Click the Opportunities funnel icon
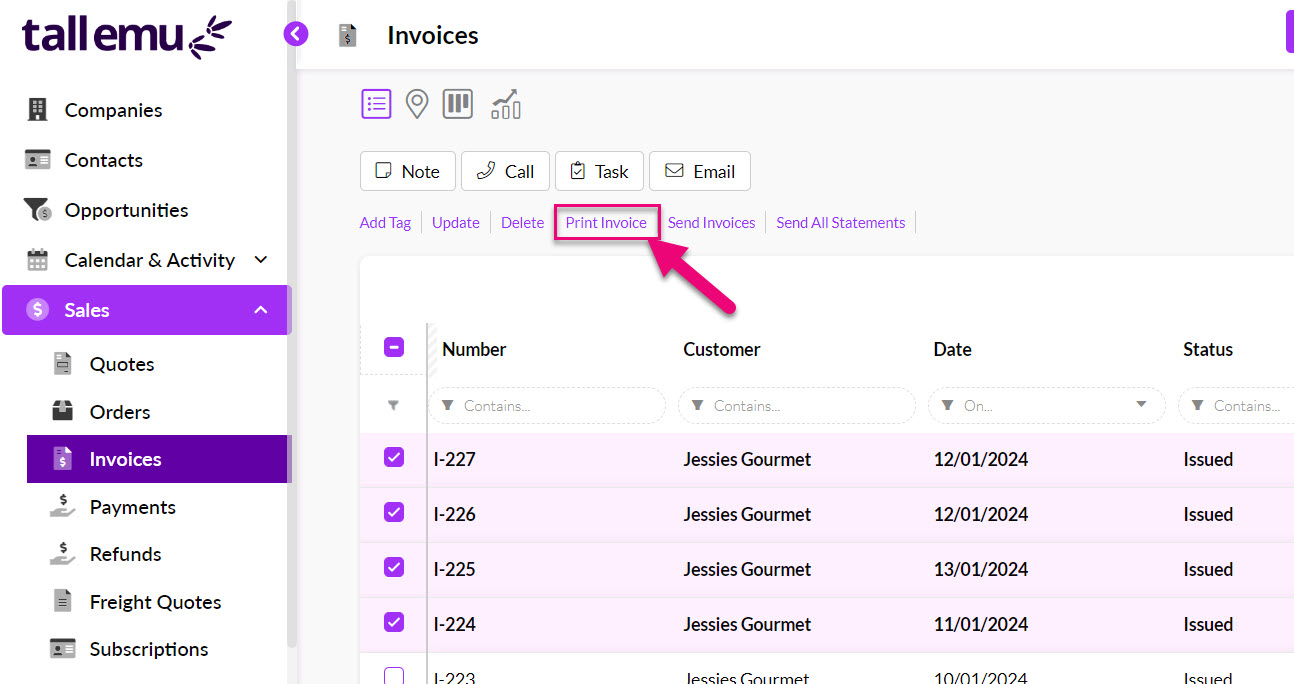The image size is (1294, 684). click(37, 210)
